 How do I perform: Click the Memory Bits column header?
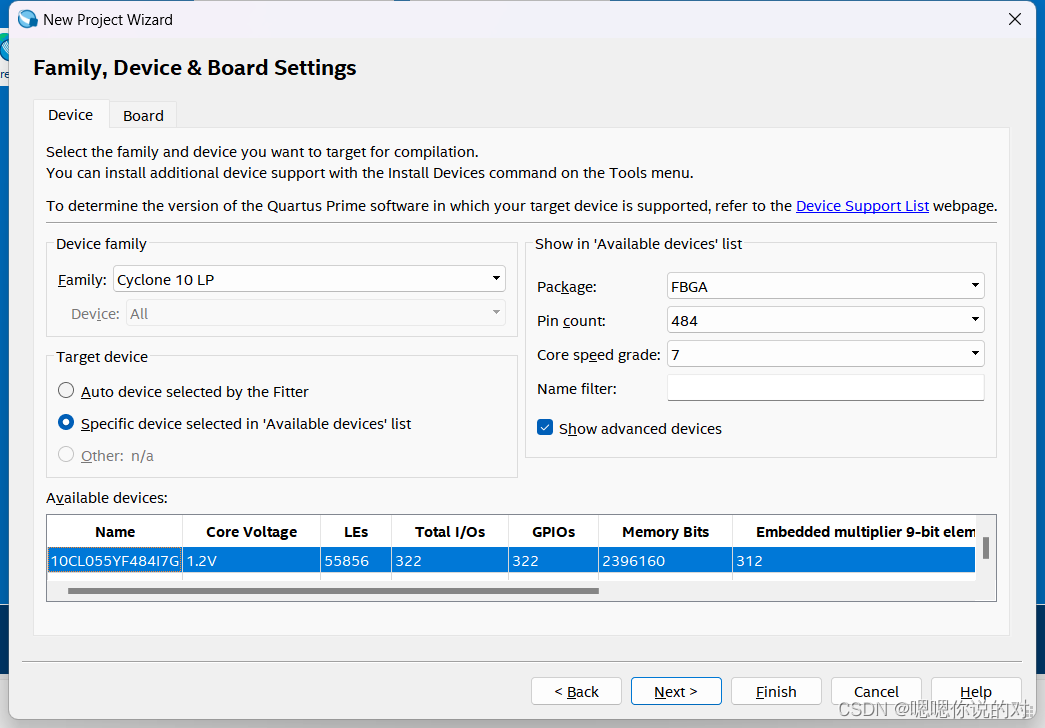click(665, 532)
